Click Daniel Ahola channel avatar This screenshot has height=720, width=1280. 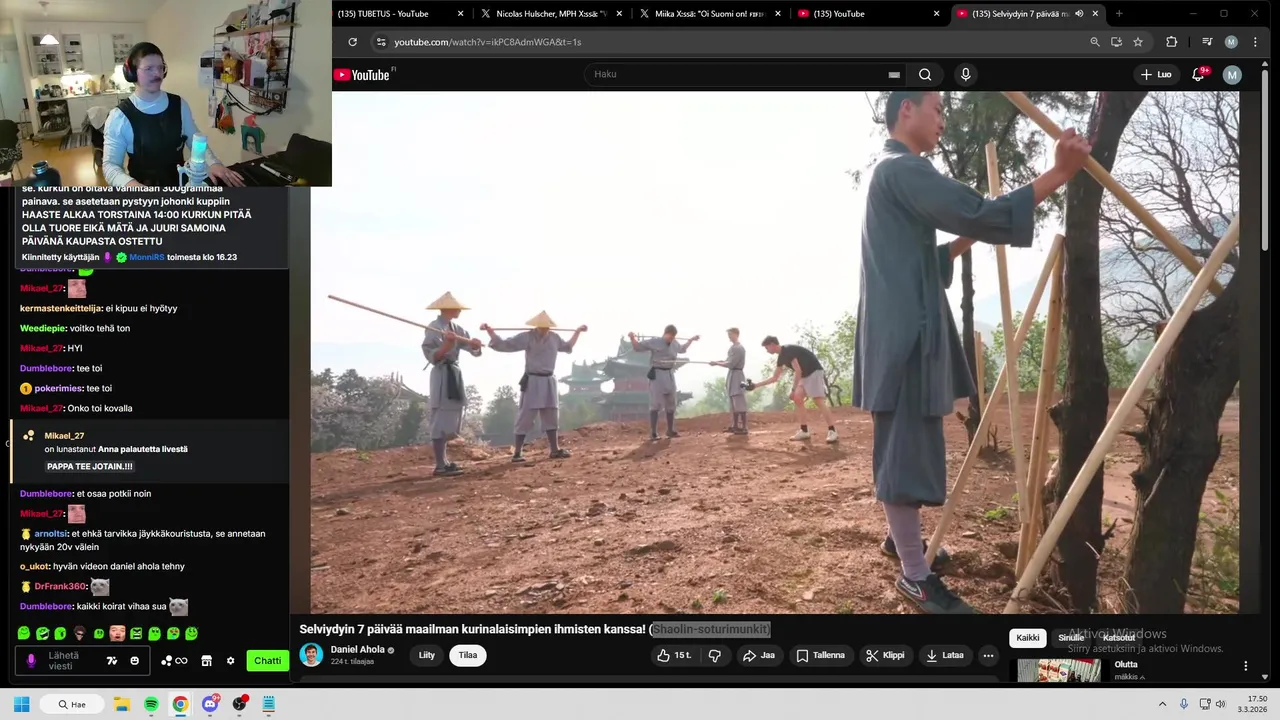click(311, 655)
